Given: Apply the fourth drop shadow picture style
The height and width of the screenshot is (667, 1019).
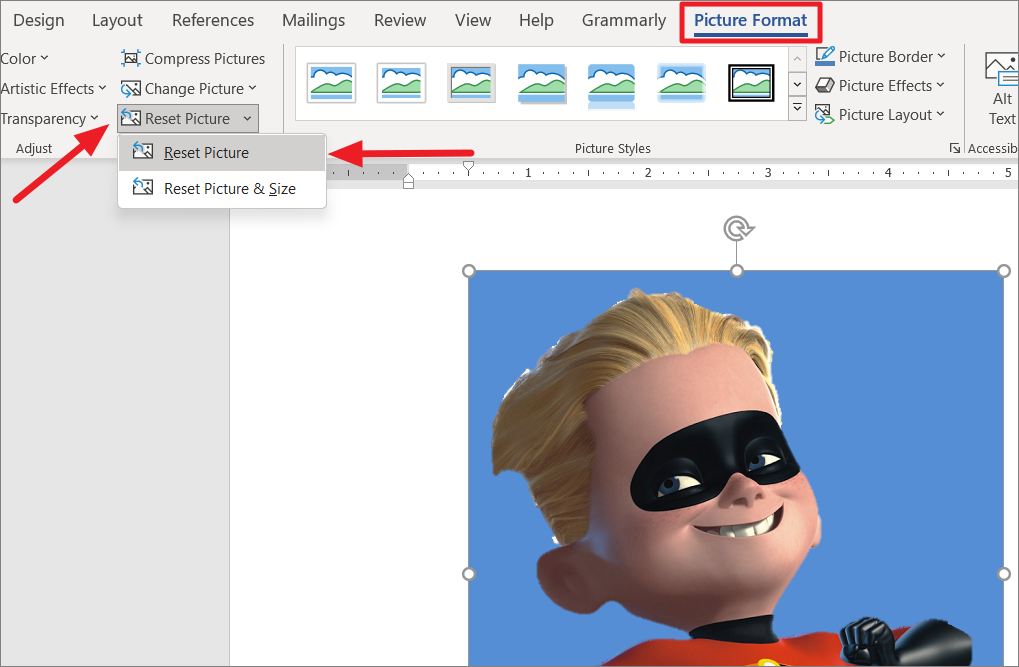Looking at the screenshot, I should [541, 83].
